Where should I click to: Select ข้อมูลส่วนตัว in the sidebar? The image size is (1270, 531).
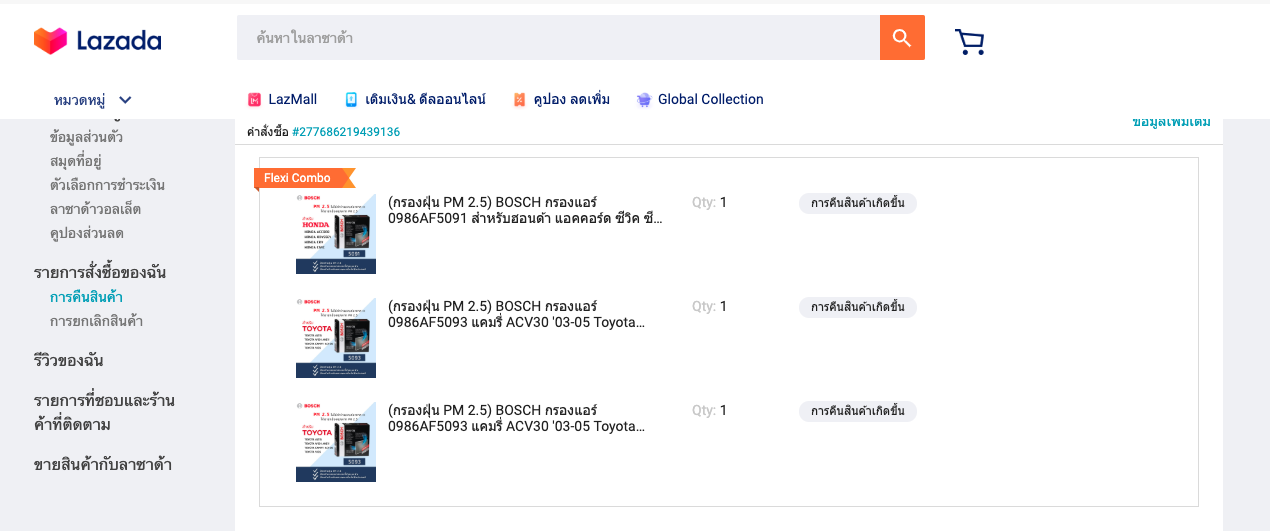click(x=86, y=137)
